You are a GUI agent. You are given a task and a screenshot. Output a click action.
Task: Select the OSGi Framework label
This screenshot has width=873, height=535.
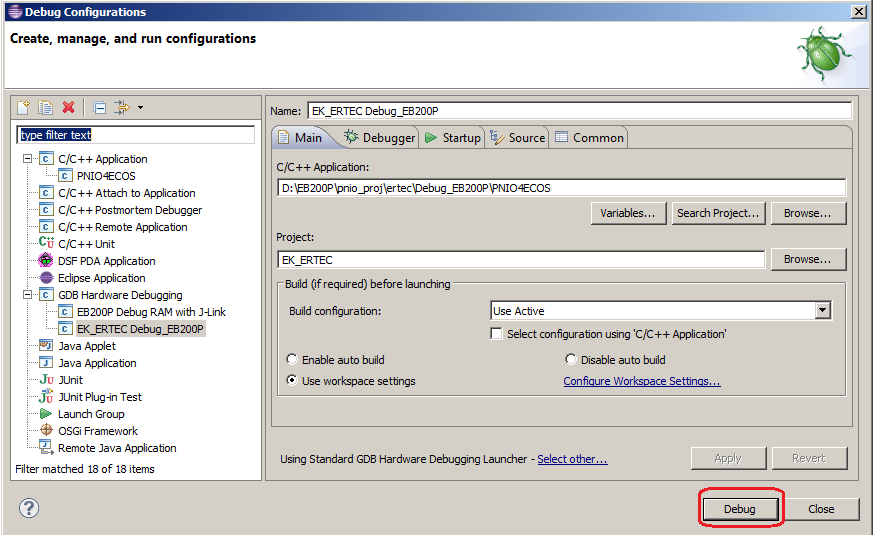click(98, 431)
